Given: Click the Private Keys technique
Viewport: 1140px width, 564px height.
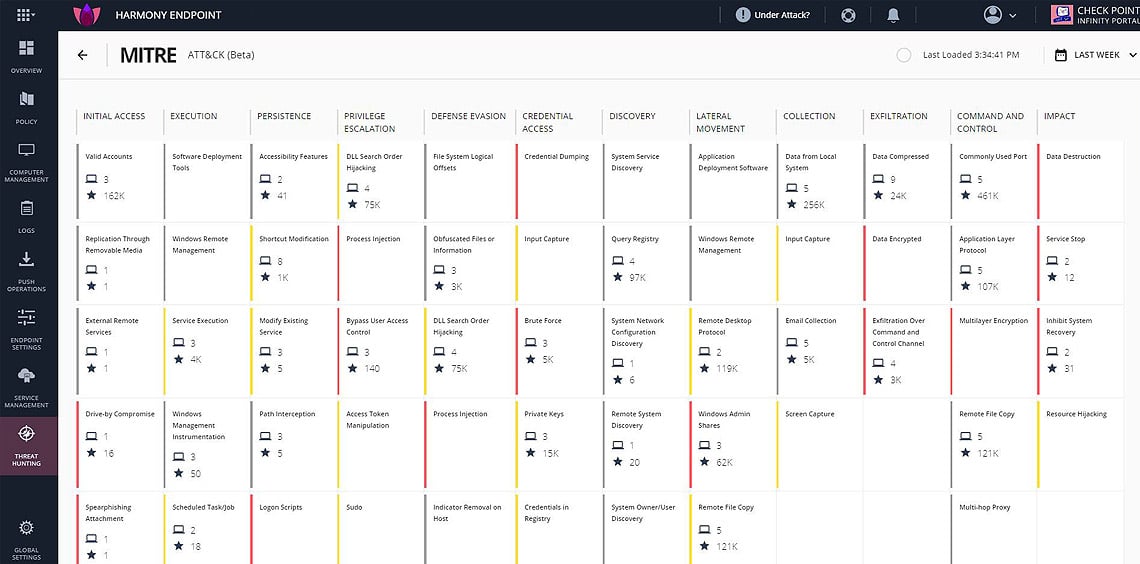Looking at the screenshot, I should coord(558,444).
